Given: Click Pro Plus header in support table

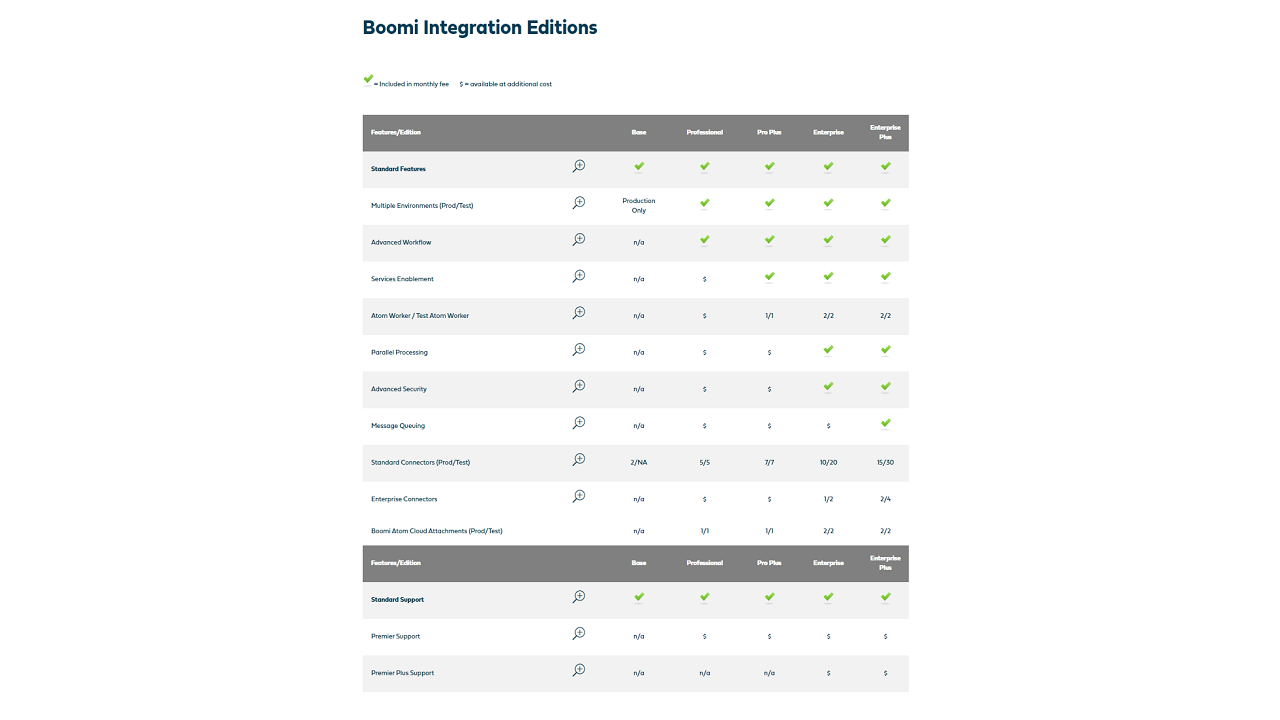Looking at the screenshot, I should [769, 563].
